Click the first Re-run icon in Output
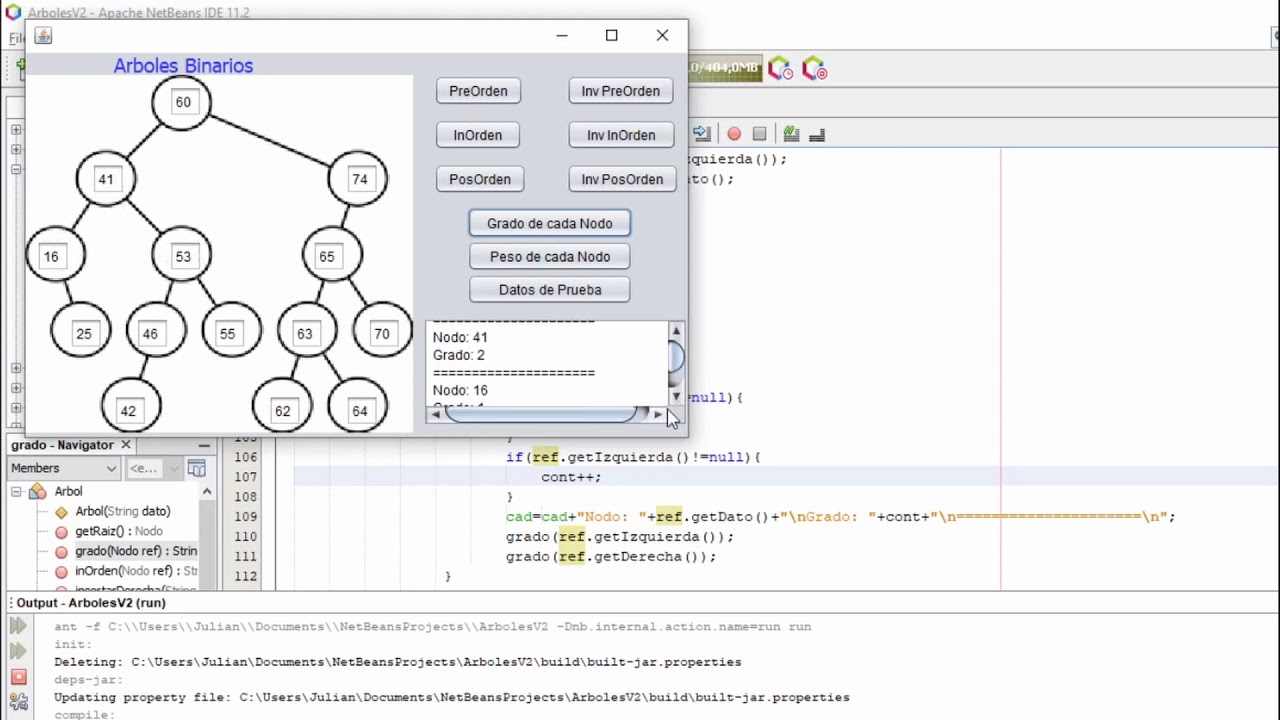 point(18,627)
